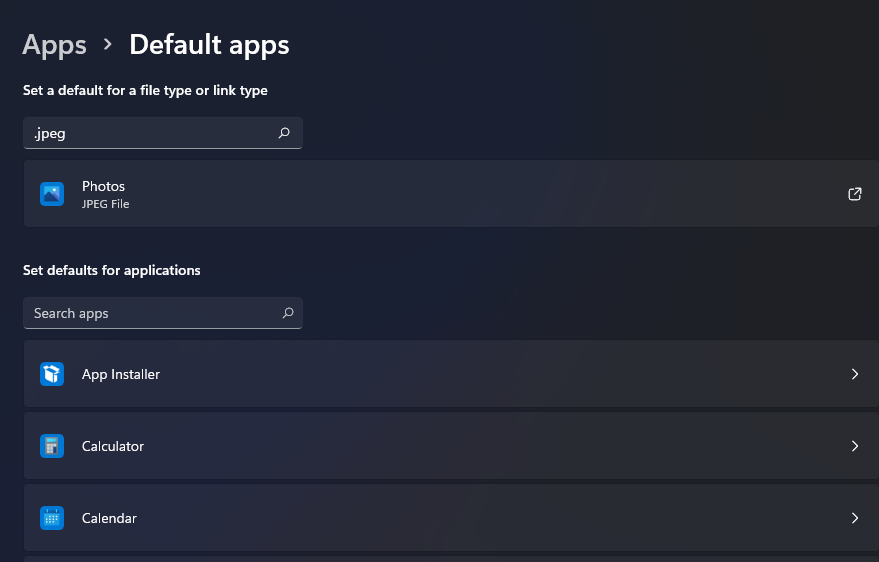Image resolution: width=879 pixels, height=562 pixels.
Task: Open the external link icon on Photos row
Action: point(855,194)
